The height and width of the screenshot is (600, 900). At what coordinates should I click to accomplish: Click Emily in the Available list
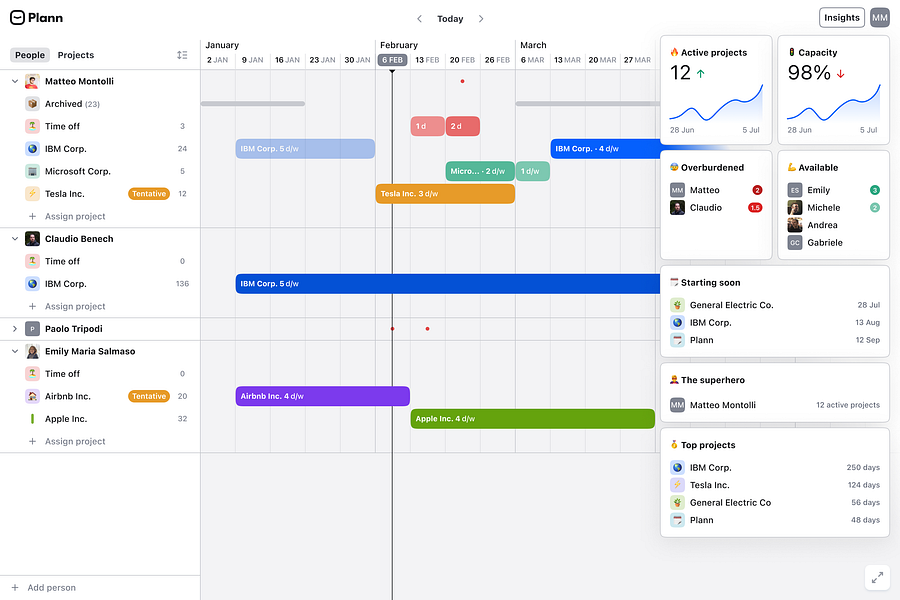click(833, 190)
